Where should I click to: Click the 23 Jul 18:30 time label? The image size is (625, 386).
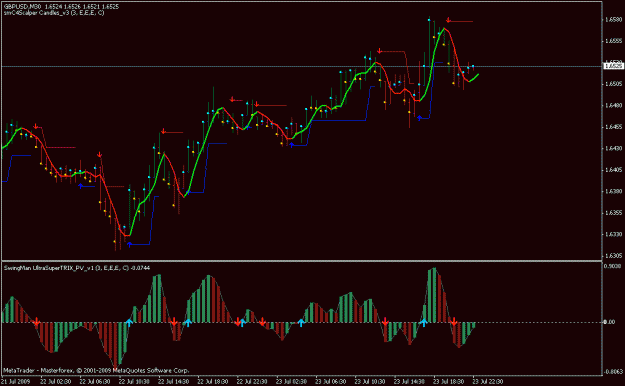[x=449, y=382]
